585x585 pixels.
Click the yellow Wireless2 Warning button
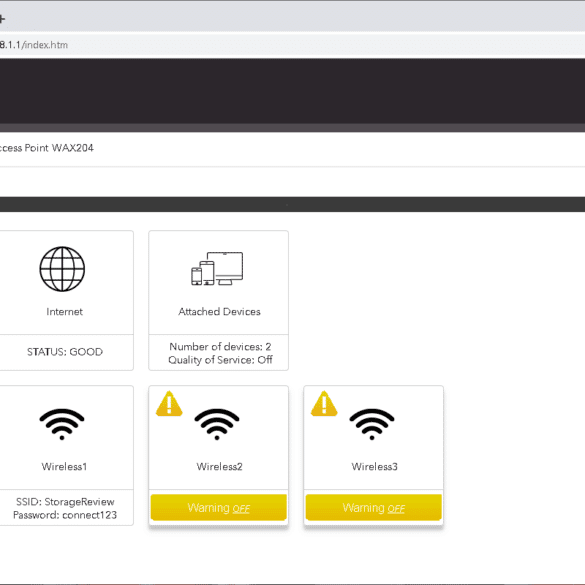coord(219,507)
